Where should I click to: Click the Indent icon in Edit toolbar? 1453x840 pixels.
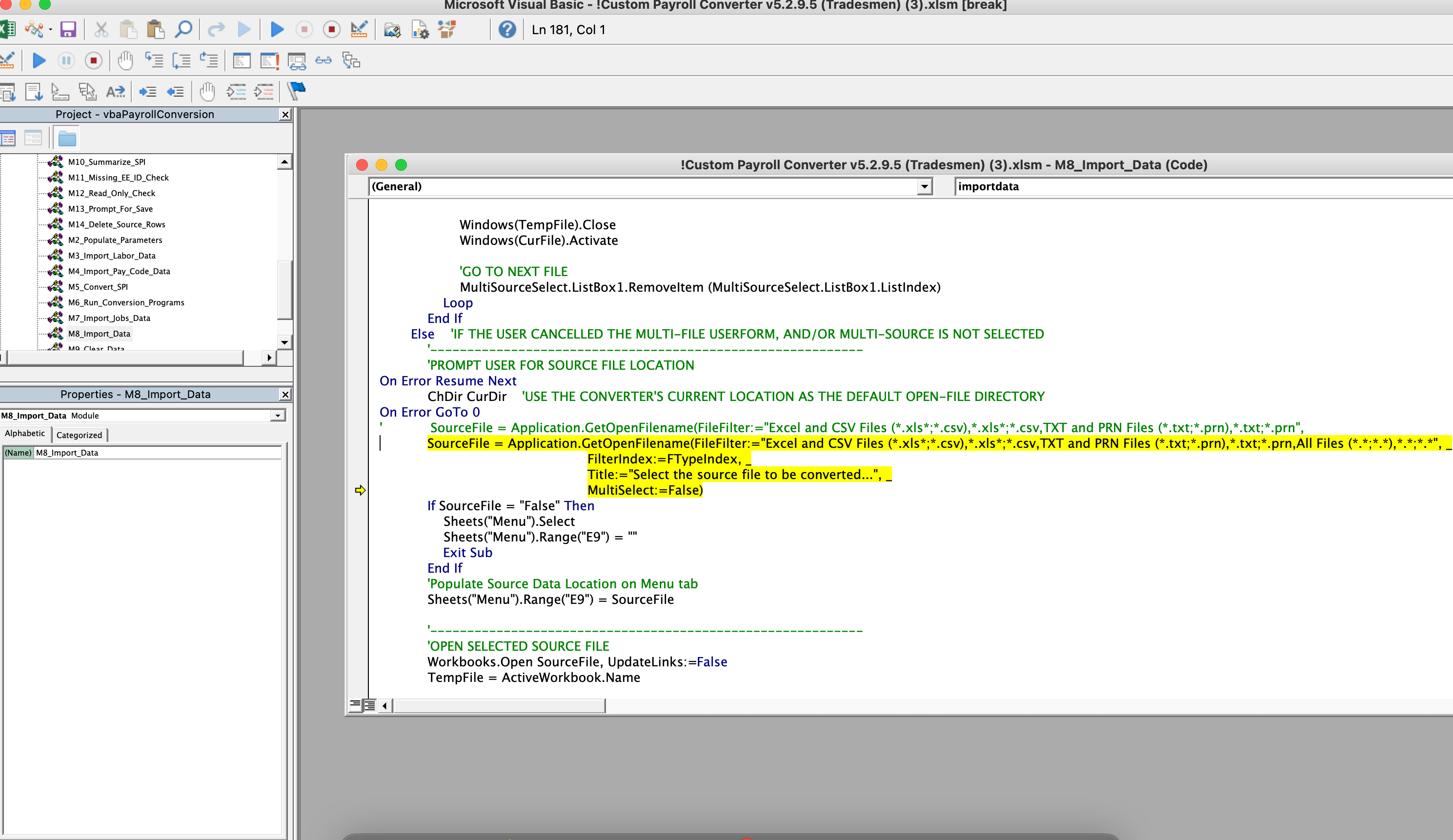pyautogui.click(x=148, y=91)
